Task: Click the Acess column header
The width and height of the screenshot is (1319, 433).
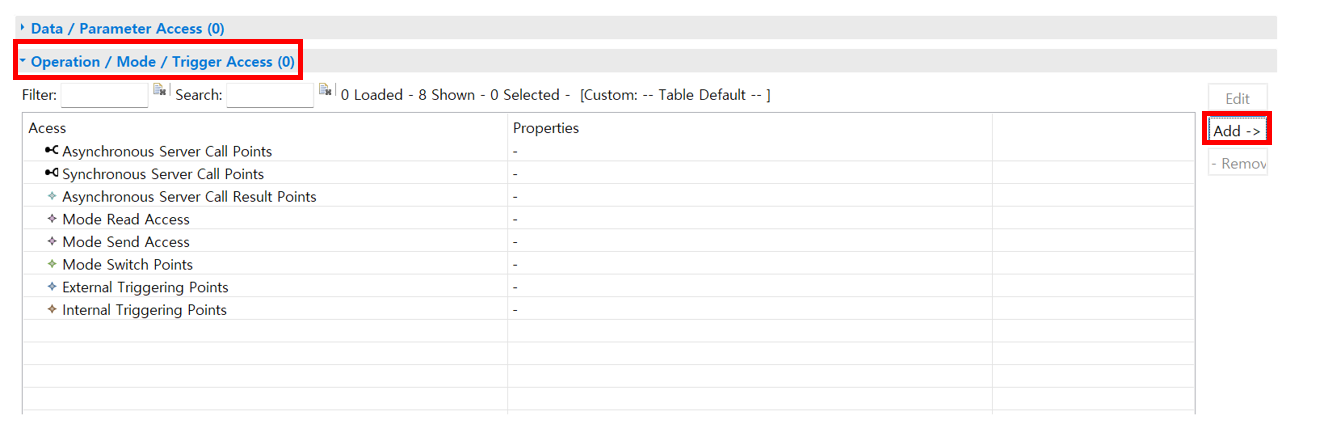Action: (x=48, y=128)
